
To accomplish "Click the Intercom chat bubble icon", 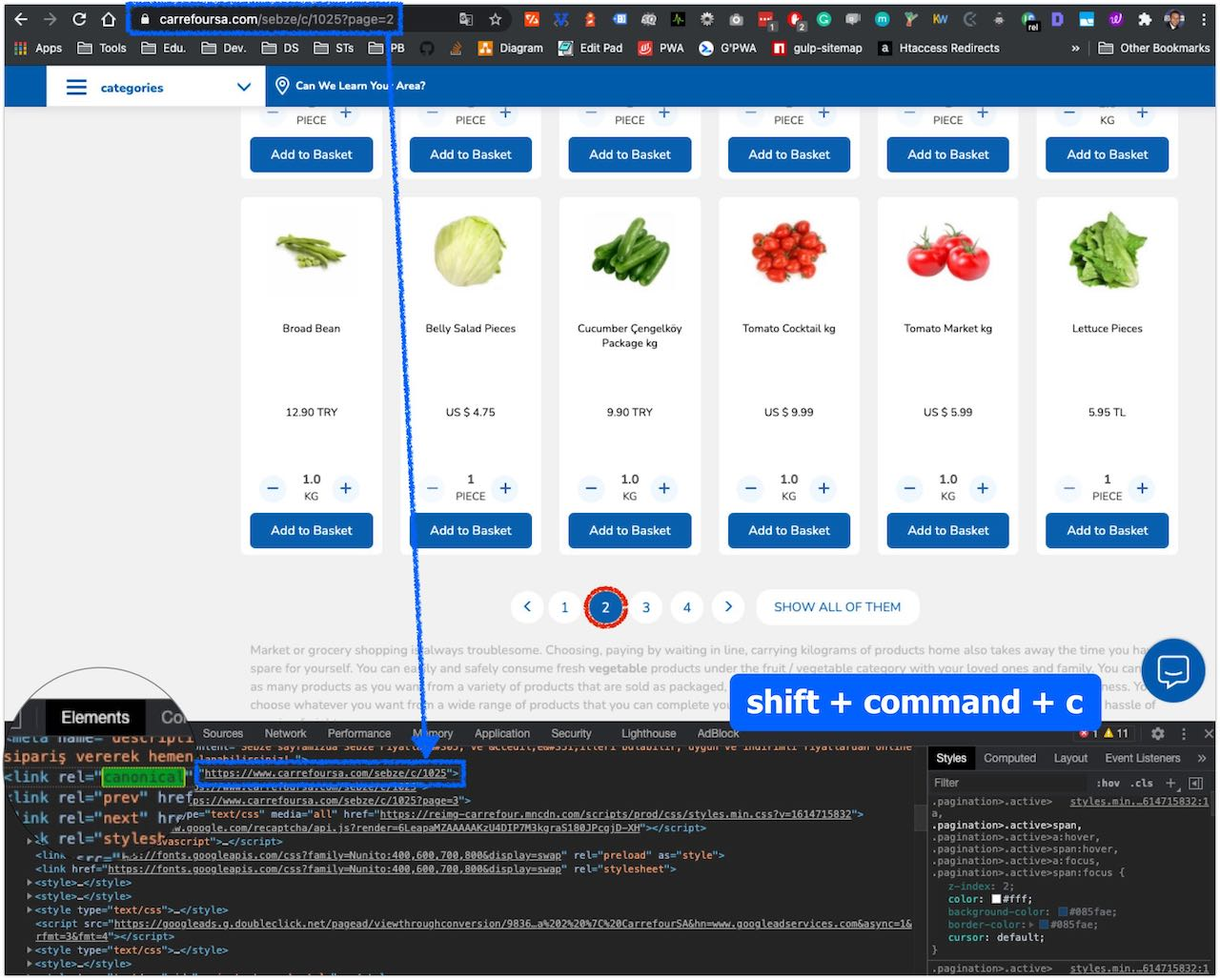I will (x=1174, y=670).
